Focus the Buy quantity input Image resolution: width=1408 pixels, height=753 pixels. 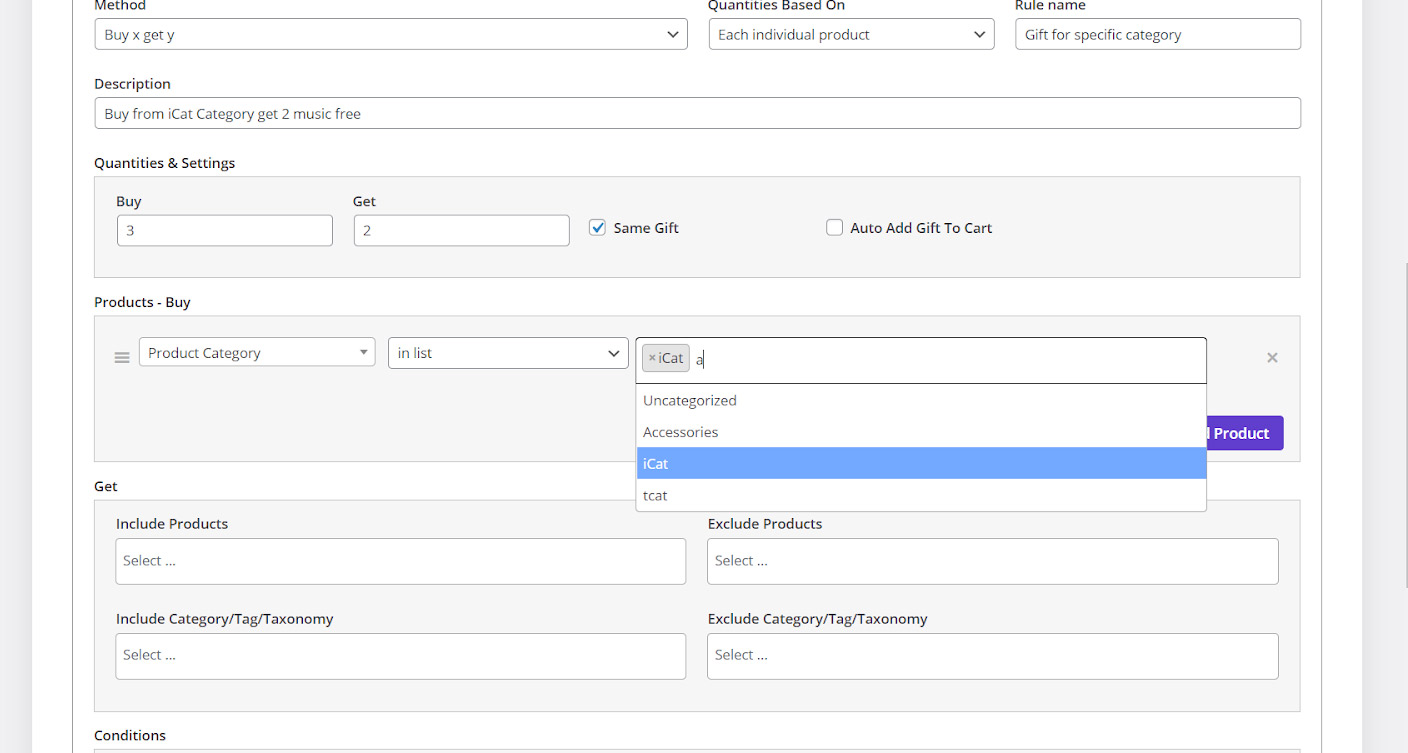pos(225,231)
